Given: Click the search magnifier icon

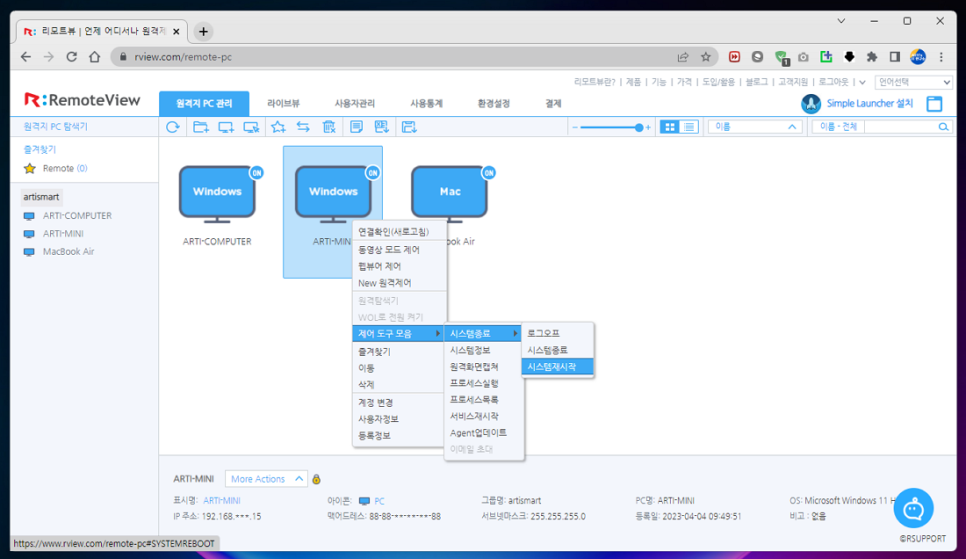Looking at the screenshot, I should [943, 127].
